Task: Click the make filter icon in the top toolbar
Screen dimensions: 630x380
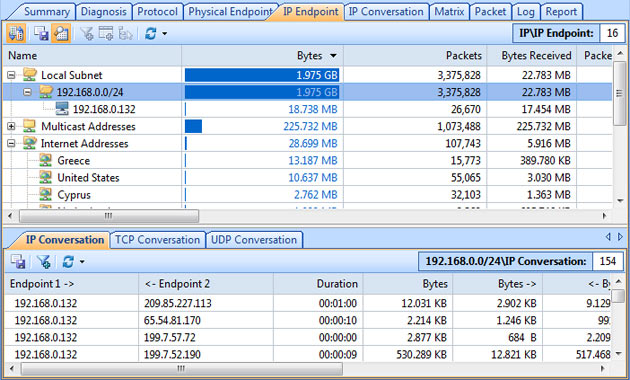Action: point(86,34)
